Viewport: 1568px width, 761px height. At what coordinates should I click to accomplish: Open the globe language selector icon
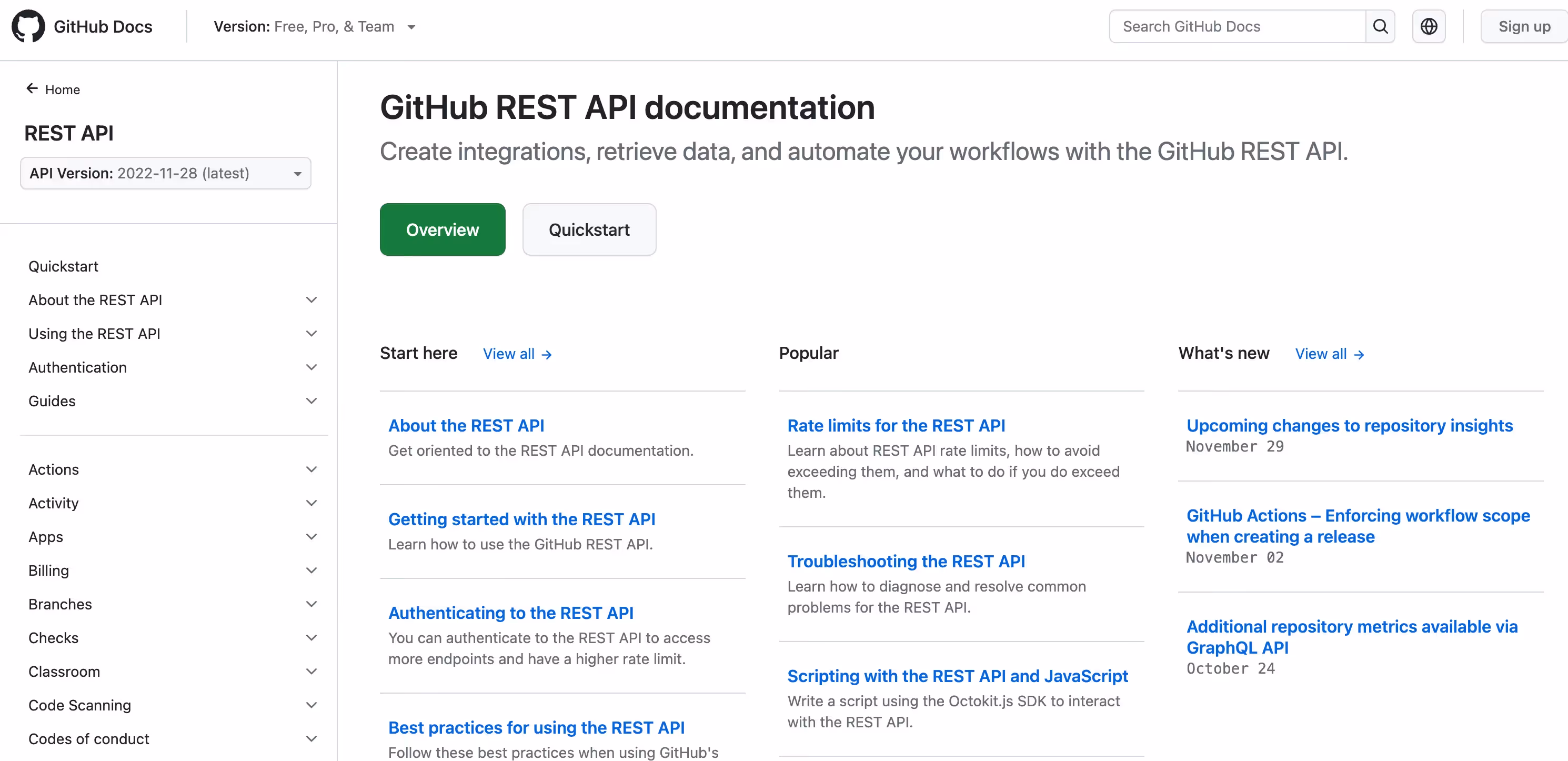[1429, 26]
